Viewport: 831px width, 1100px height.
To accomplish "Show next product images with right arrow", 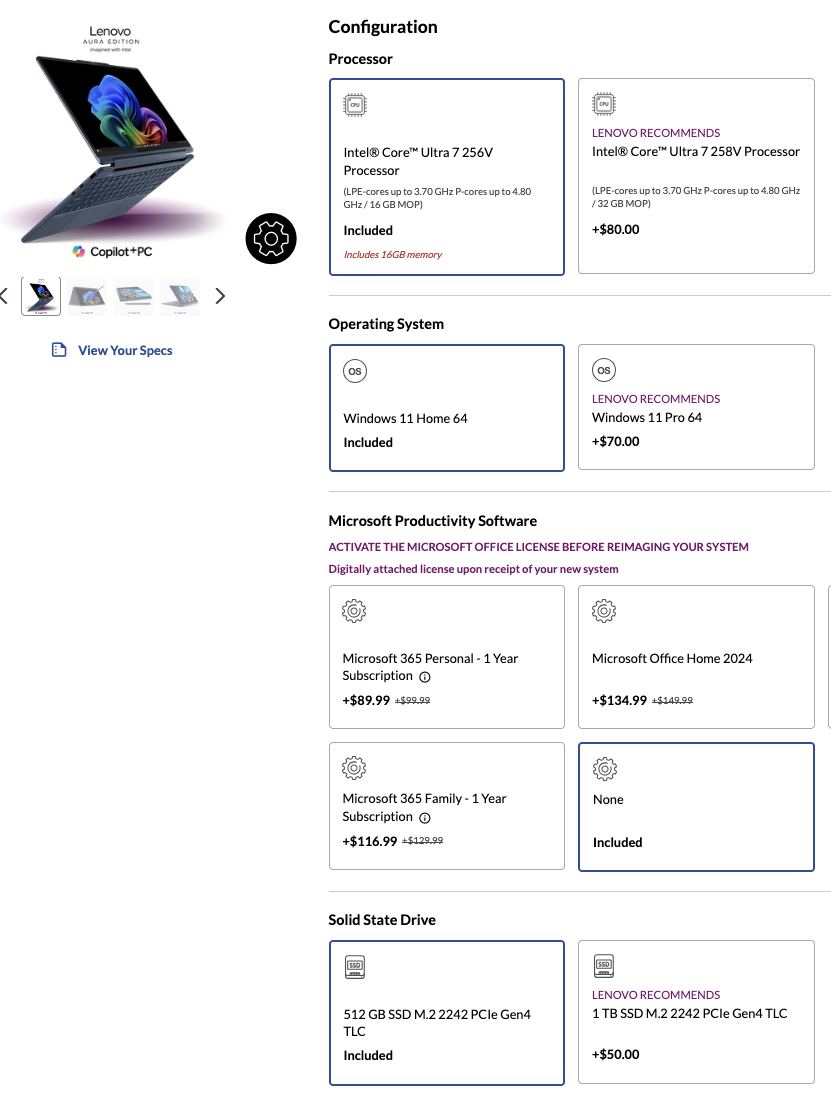I will [220, 296].
